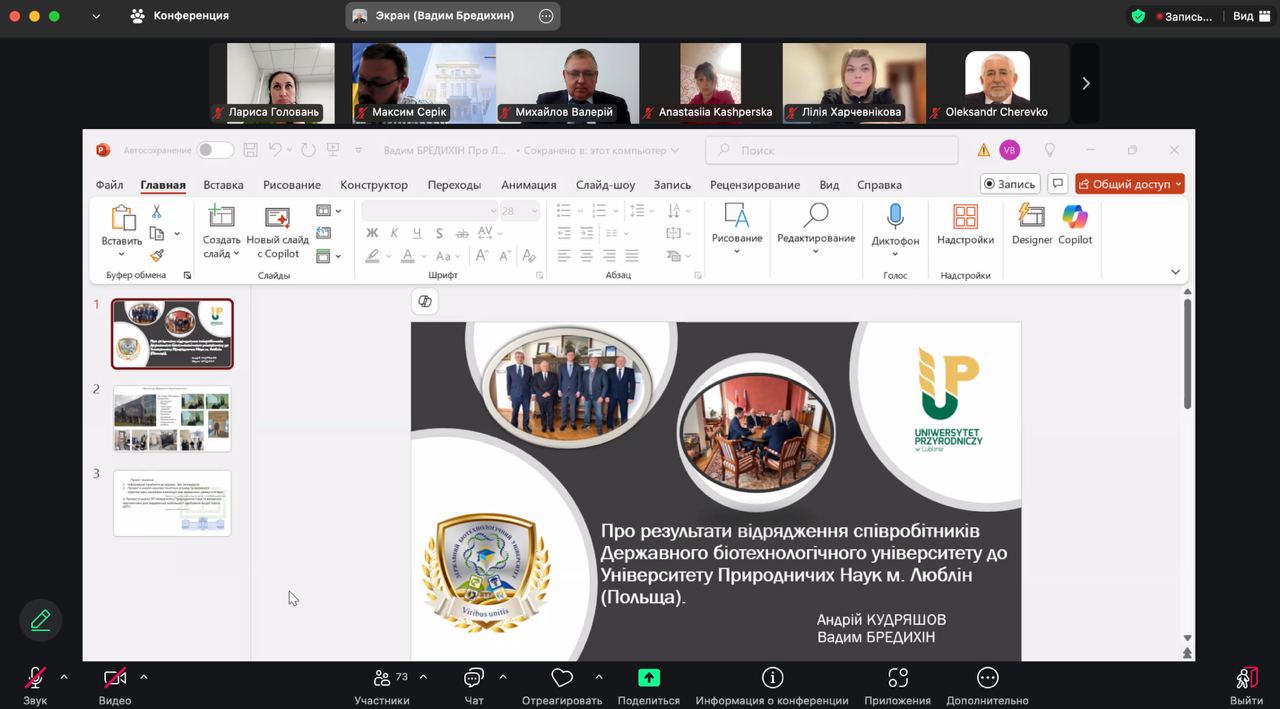Click the green encryption shield icon

1138,16
